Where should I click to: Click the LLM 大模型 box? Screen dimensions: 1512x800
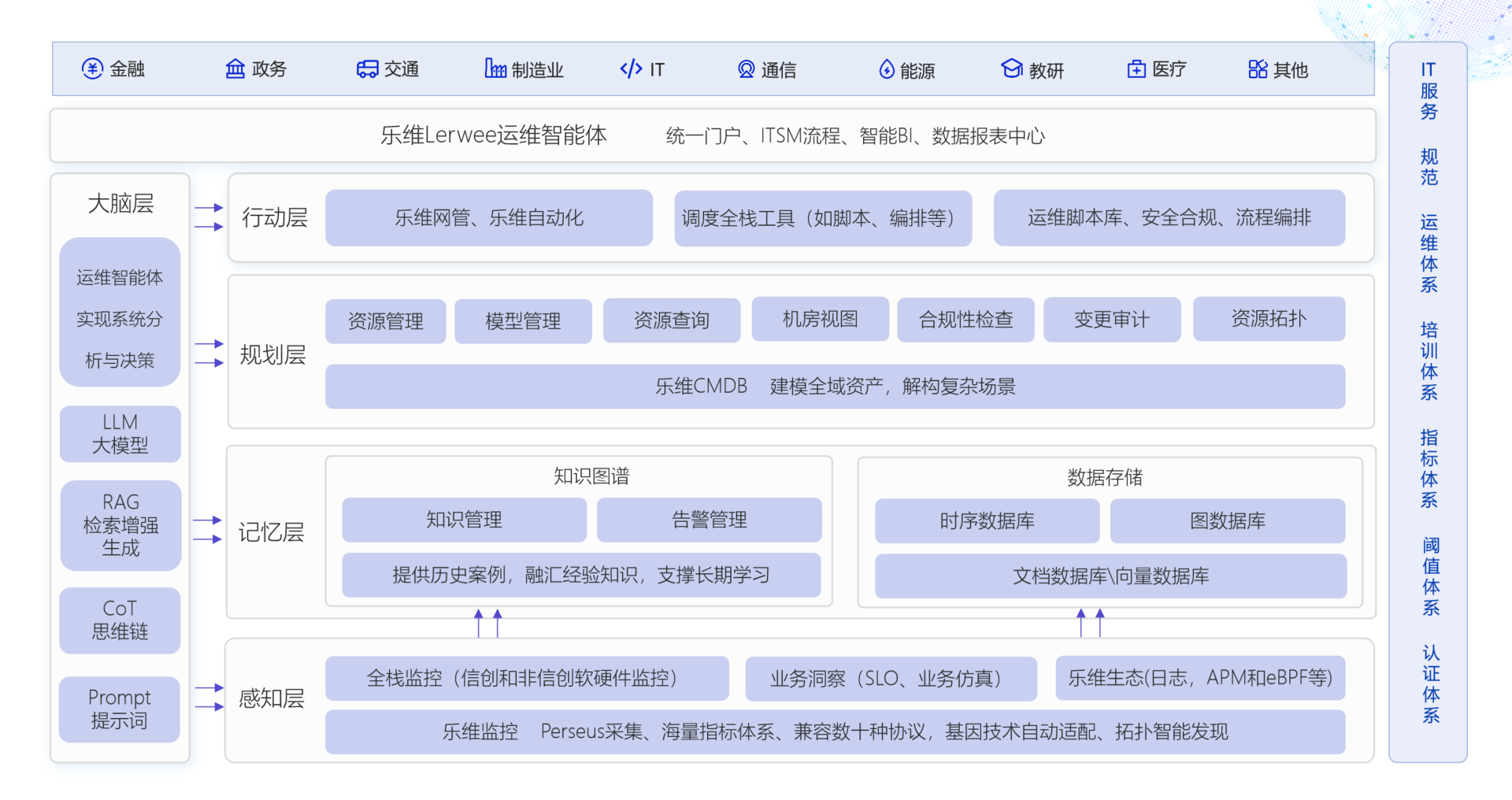pyautogui.click(x=120, y=434)
